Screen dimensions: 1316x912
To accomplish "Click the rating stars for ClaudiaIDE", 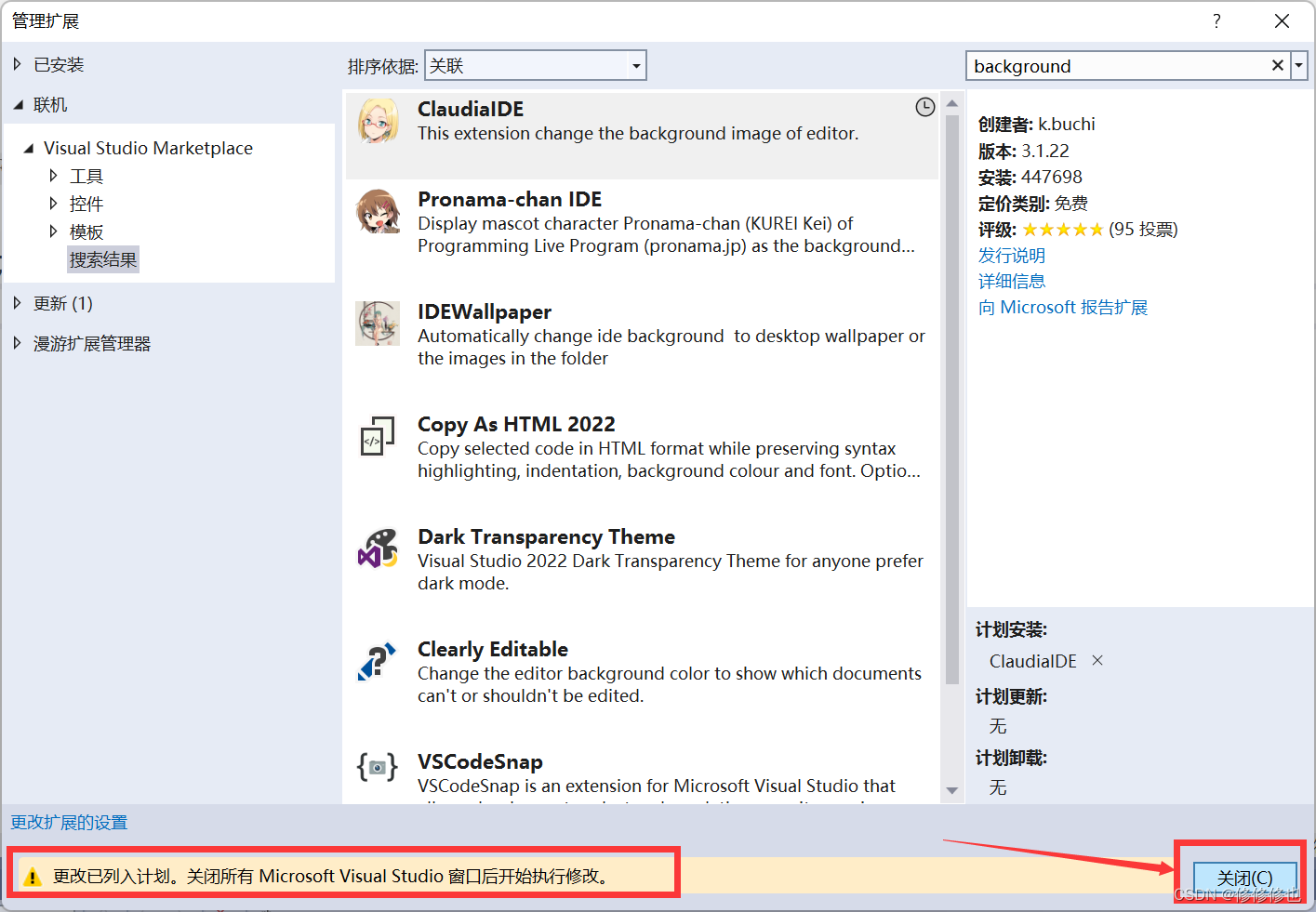I will (x=1063, y=230).
